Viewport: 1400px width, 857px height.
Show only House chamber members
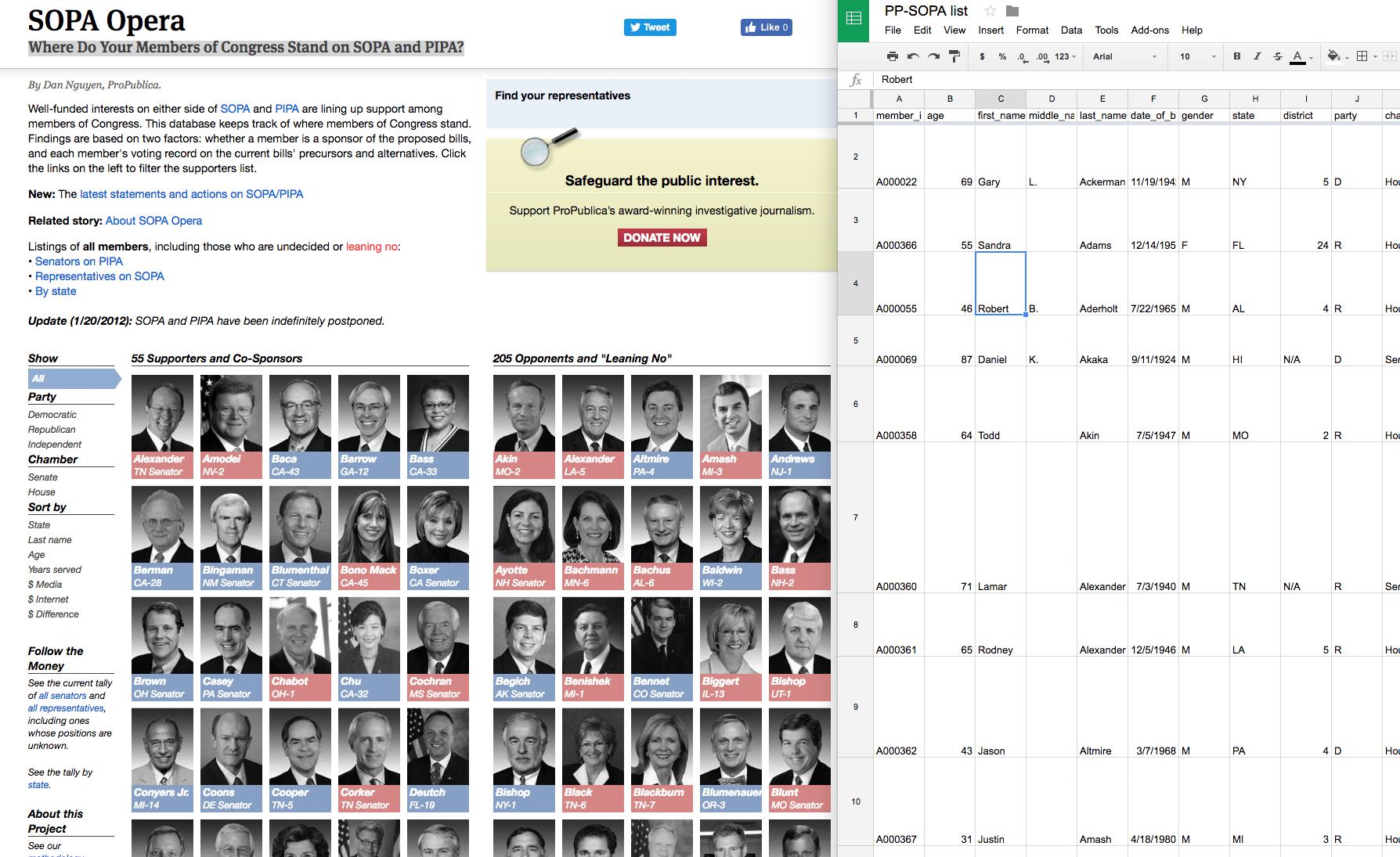tap(41, 492)
